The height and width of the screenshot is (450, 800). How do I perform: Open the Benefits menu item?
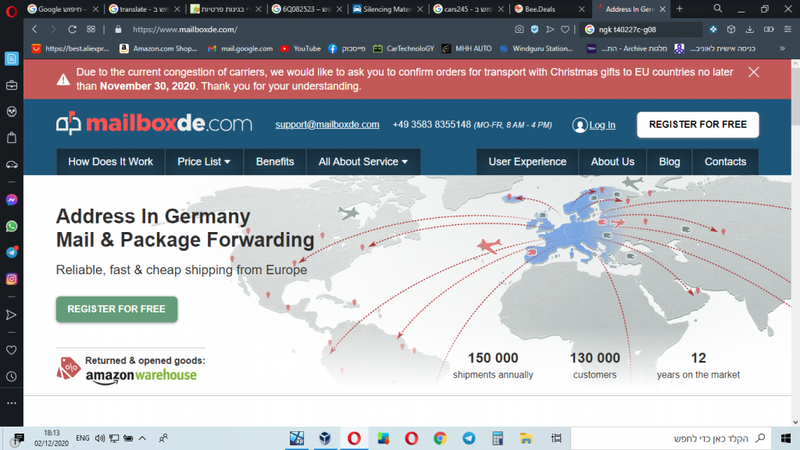coord(275,162)
